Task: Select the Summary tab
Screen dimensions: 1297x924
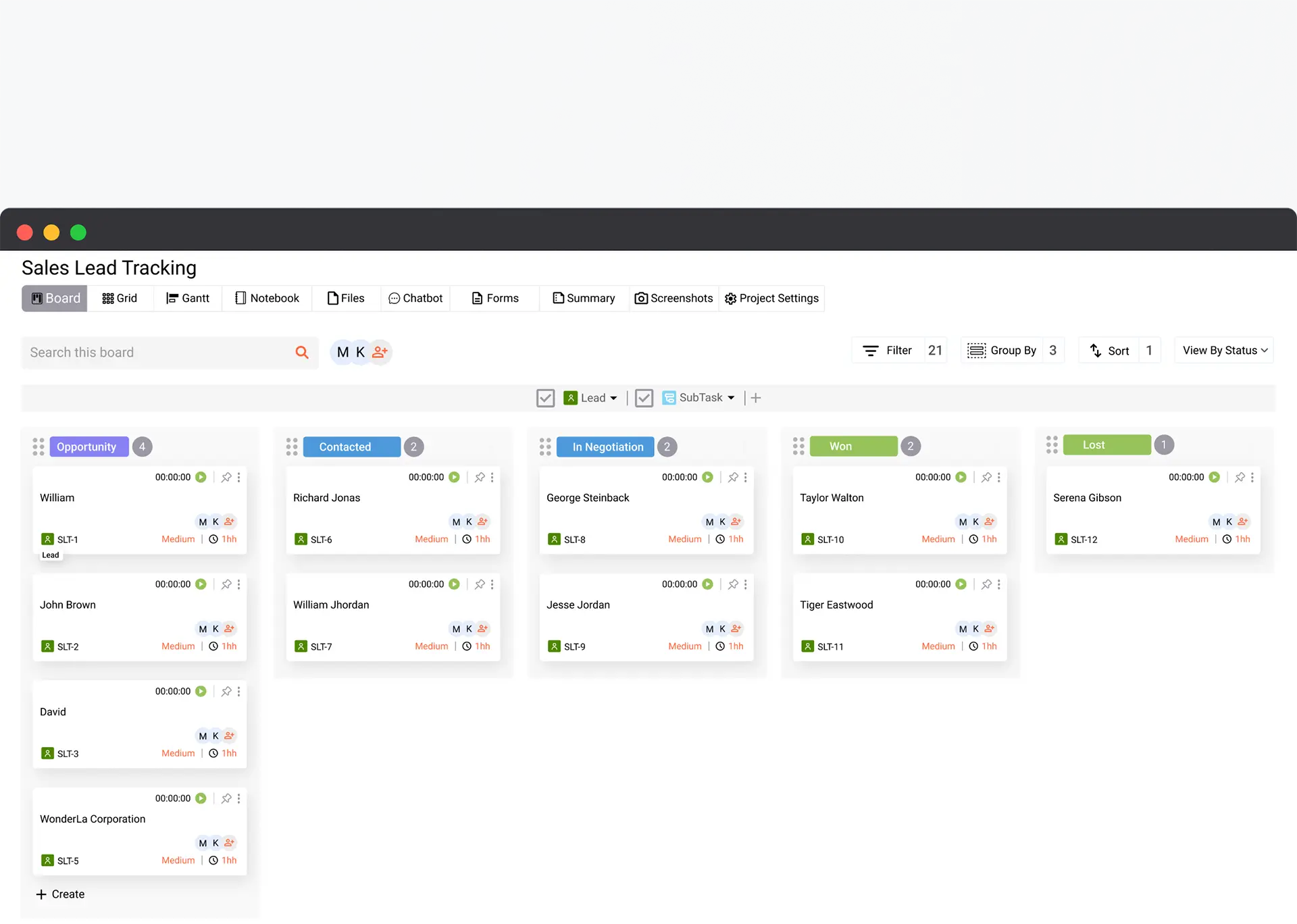Action: coord(584,298)
